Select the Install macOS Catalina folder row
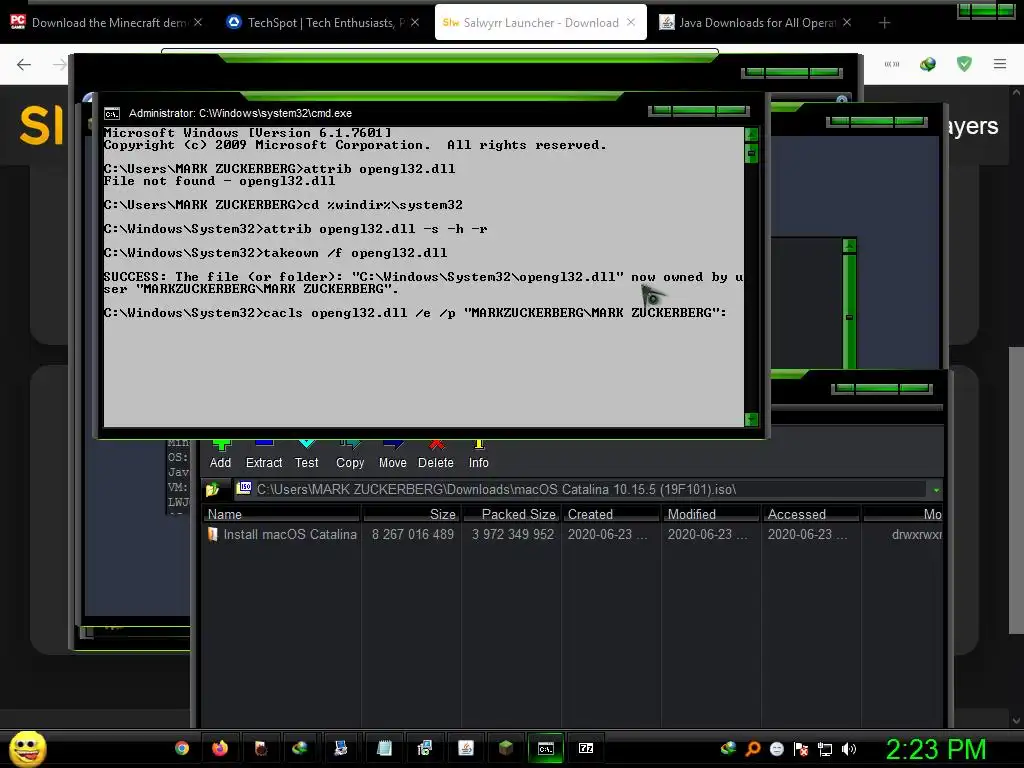Viewport: 1024px width, 768px height. click(572, 534)
